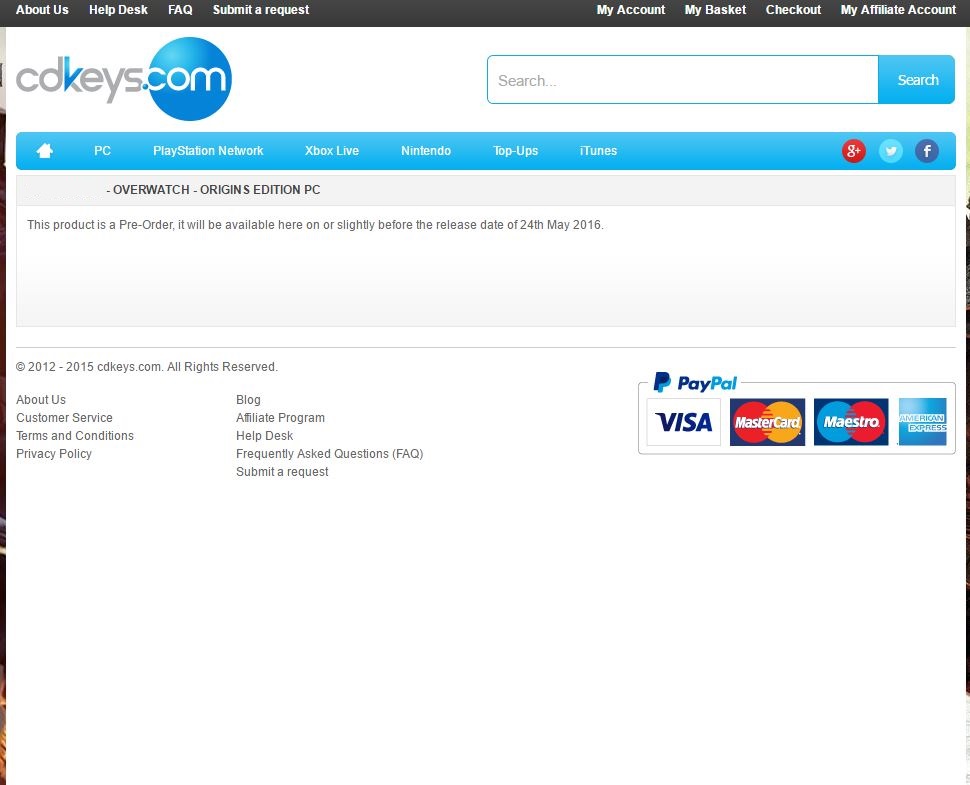Click the copyright 2012 - 2015 cdkeys.com text
970x785 pixels.
point(147,367)
